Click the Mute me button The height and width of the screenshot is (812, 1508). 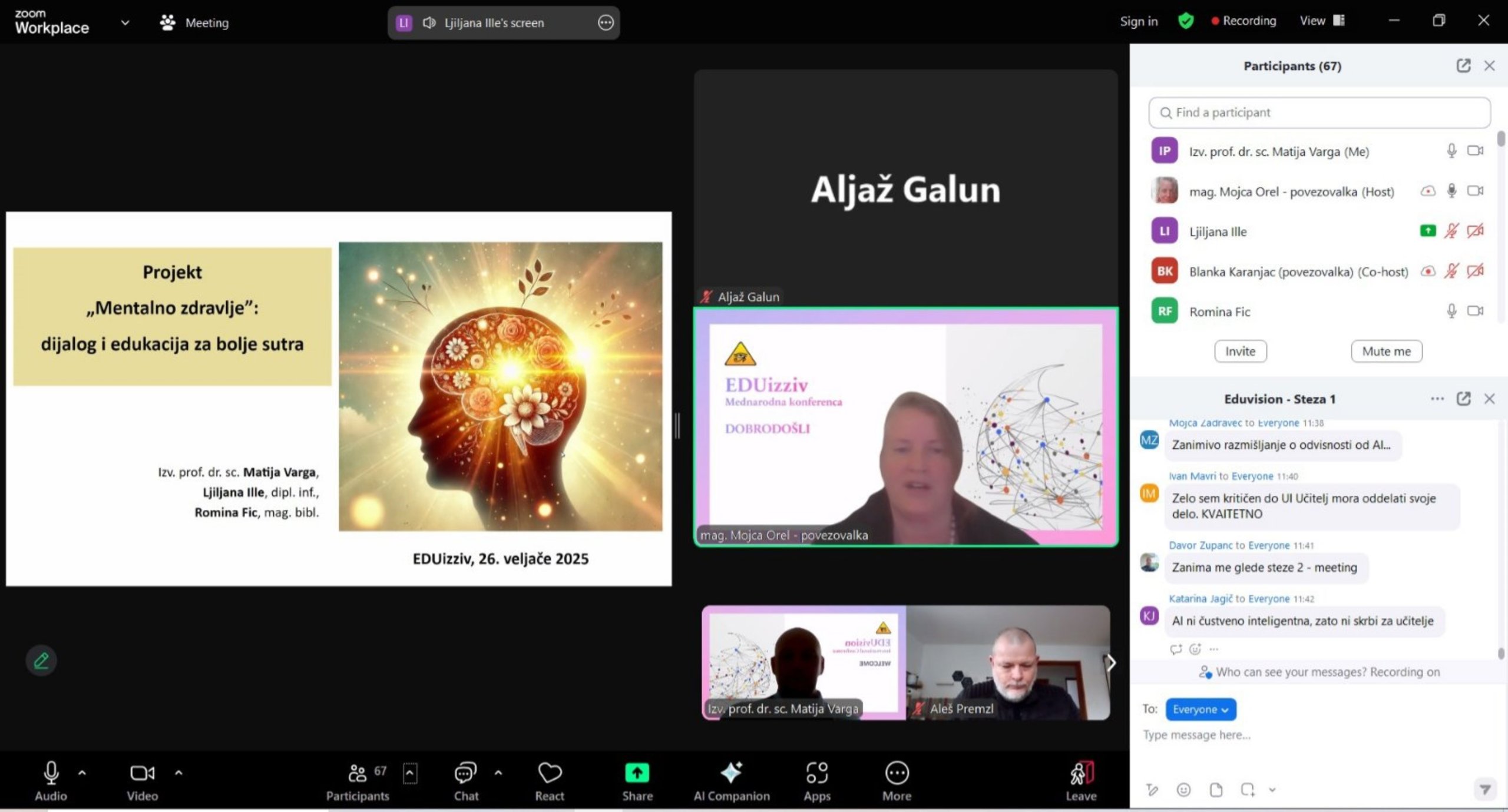[1386, 352]
